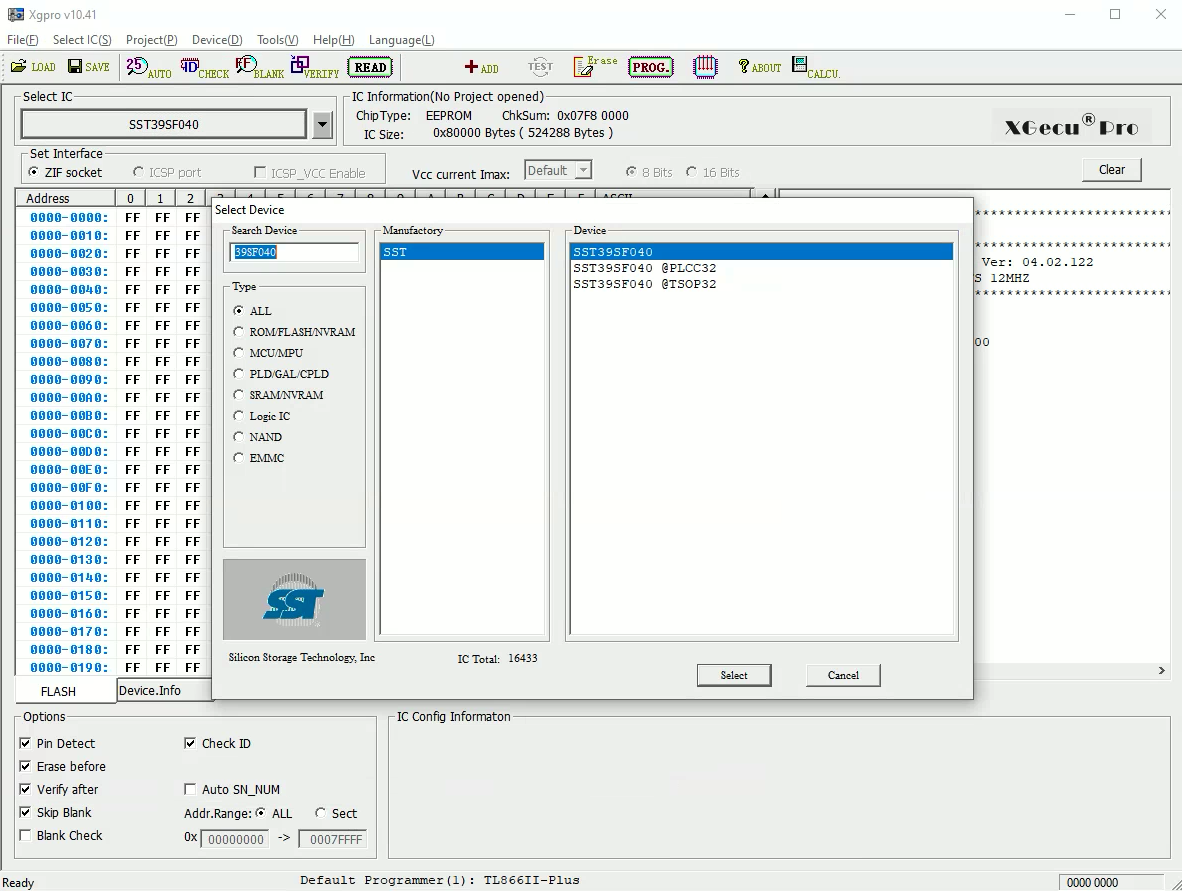Click the VERIFY toolbar icon
The image size is (1182, 891).
click(313, 67)
